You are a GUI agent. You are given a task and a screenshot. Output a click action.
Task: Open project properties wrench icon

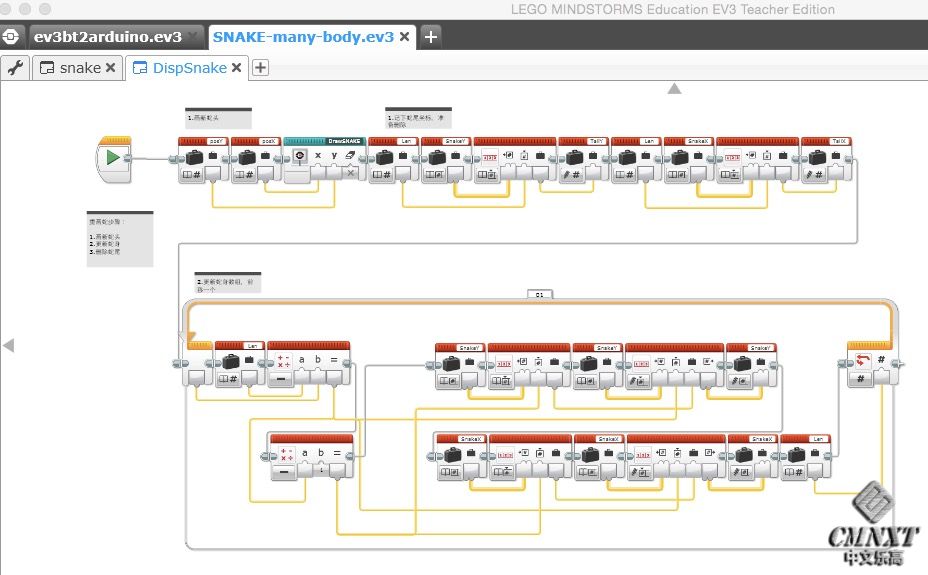(x=14, y=68)
